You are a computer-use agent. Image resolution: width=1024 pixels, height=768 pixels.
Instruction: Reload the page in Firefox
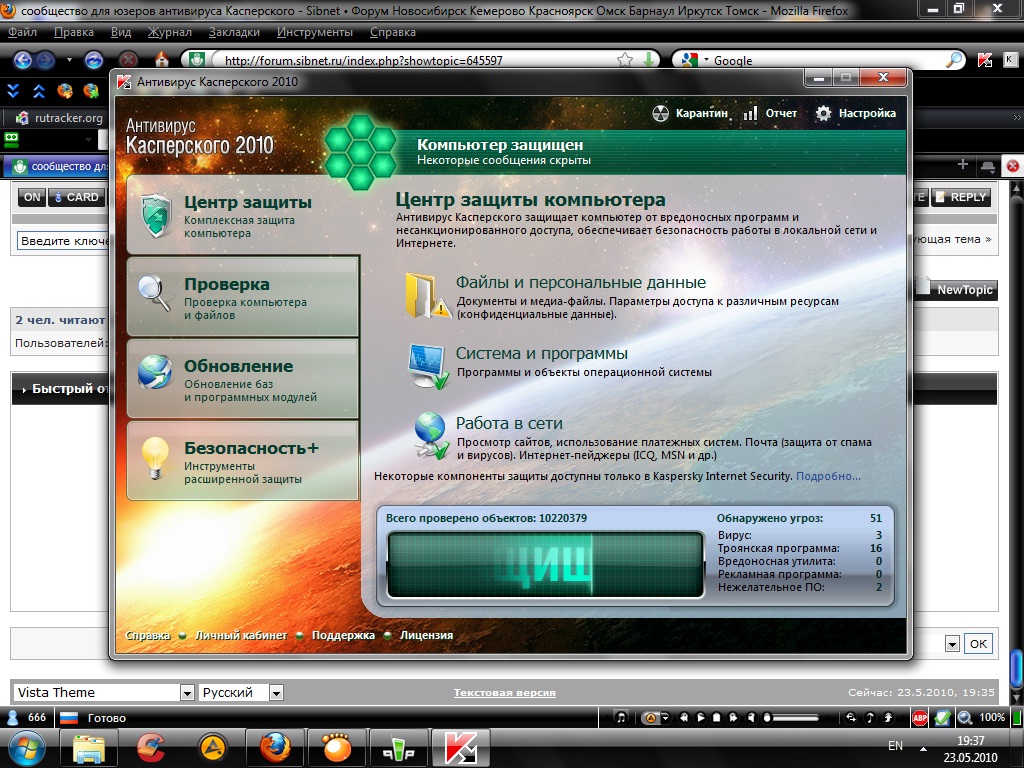coord(94,60)
